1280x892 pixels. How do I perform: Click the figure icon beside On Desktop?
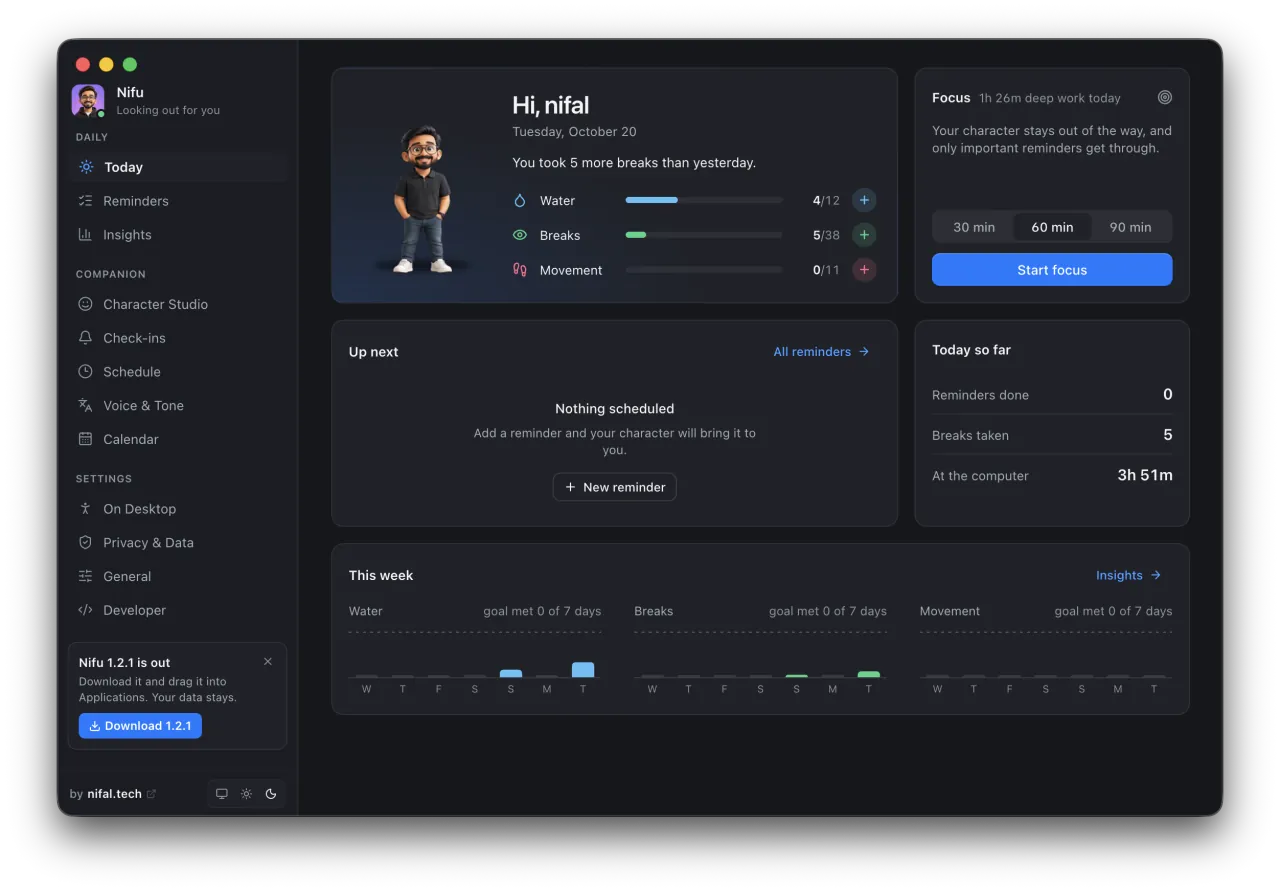(x=85, y=509)
